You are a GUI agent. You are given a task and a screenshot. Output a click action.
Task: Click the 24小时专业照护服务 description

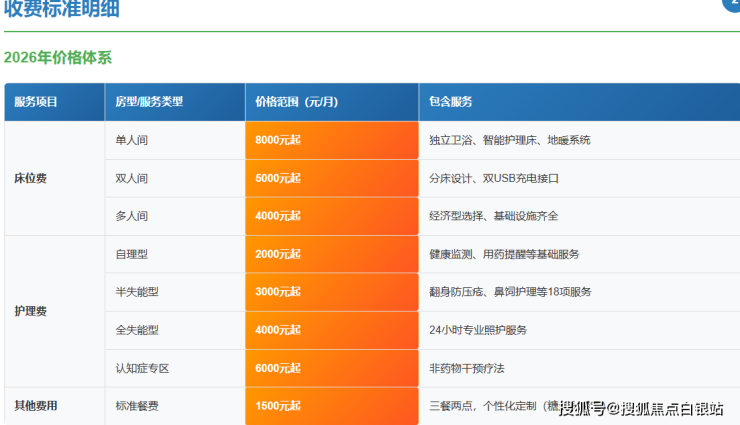pos(477,330)
